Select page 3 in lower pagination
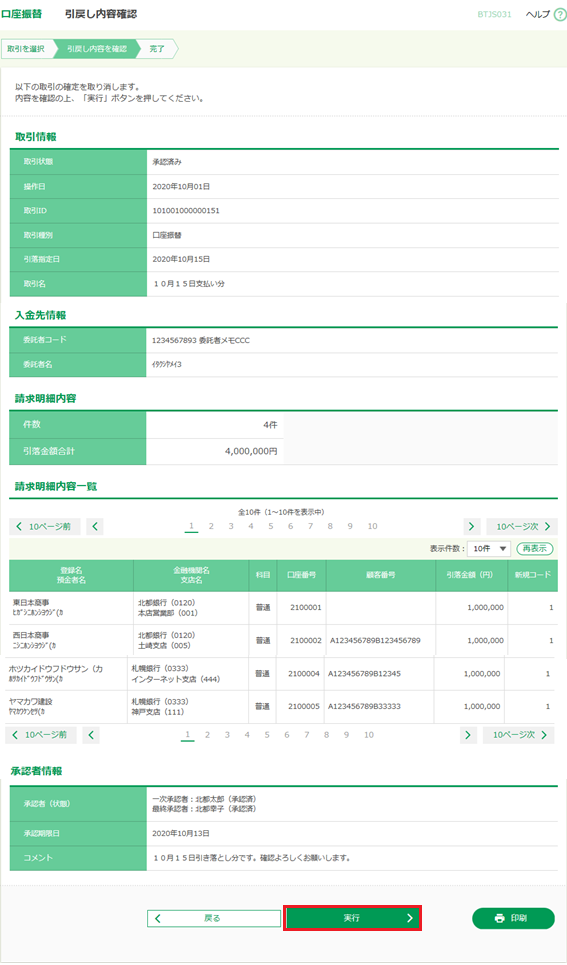Screen dimensions: 567x965 click(x=227, y=735)
